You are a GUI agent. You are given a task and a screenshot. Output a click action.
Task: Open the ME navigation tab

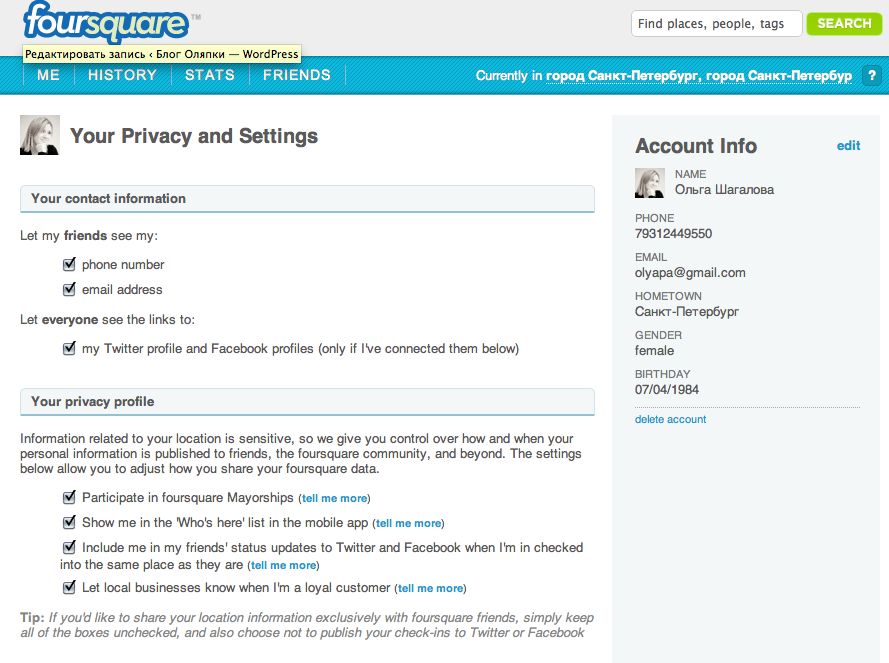[49, 75]
